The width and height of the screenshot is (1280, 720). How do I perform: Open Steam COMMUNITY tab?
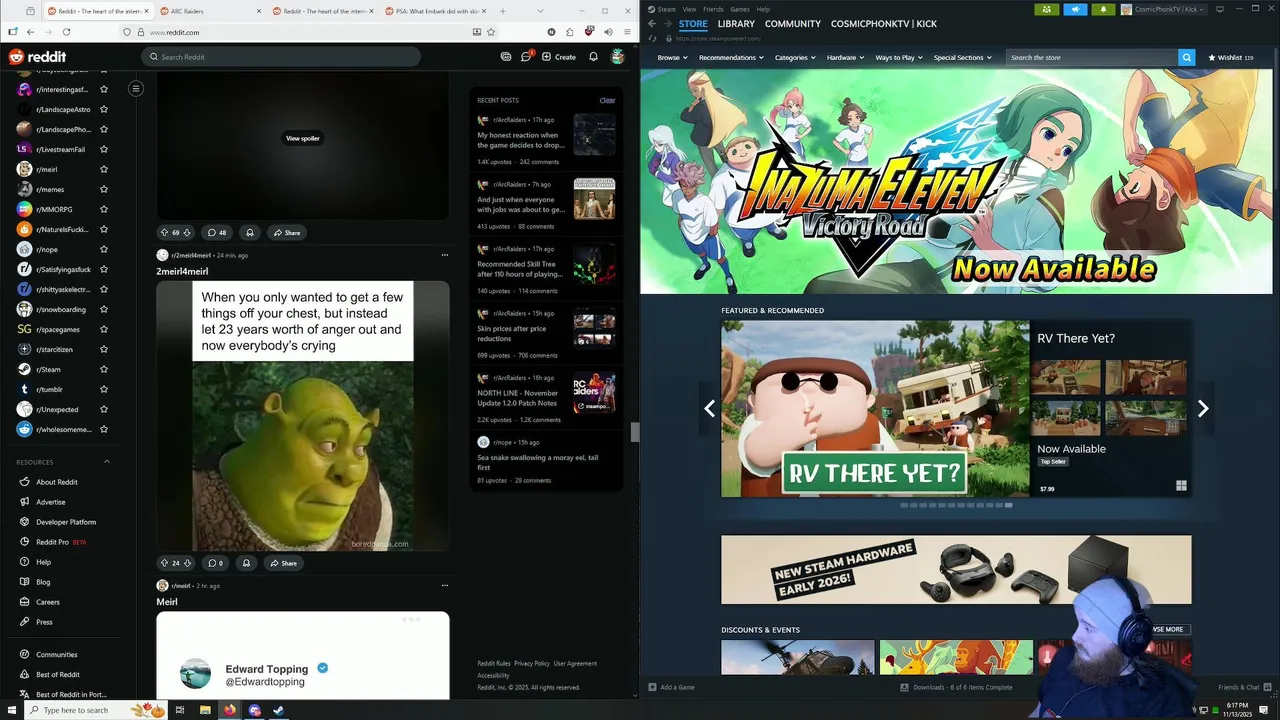(x=793, y=23)
